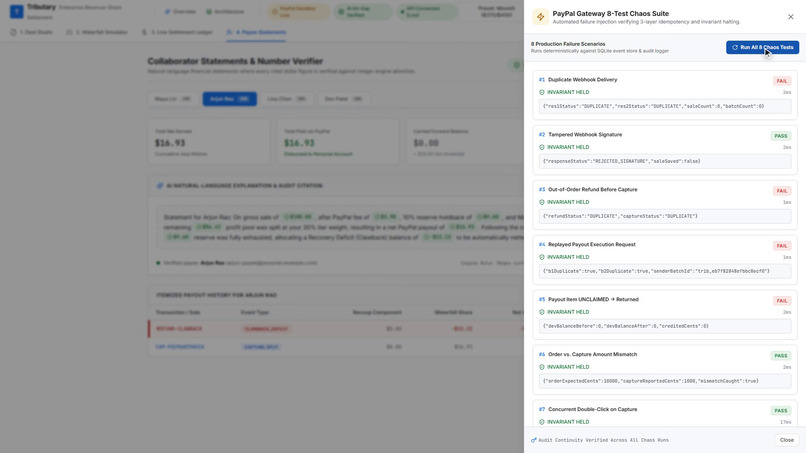The width and height of the screenshot is (806, 453).
Task: Open the Architecture link in the background header
Action: pos(225,11)
